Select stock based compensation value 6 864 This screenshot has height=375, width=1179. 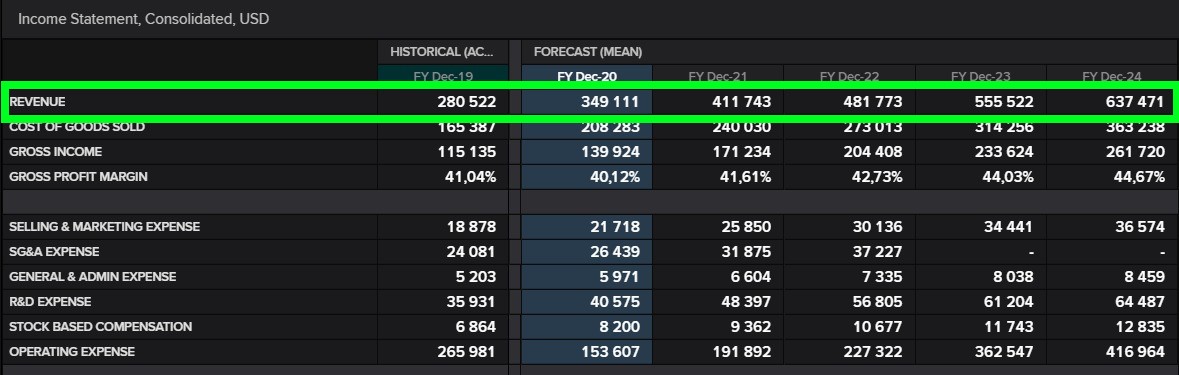click(475, 326)
